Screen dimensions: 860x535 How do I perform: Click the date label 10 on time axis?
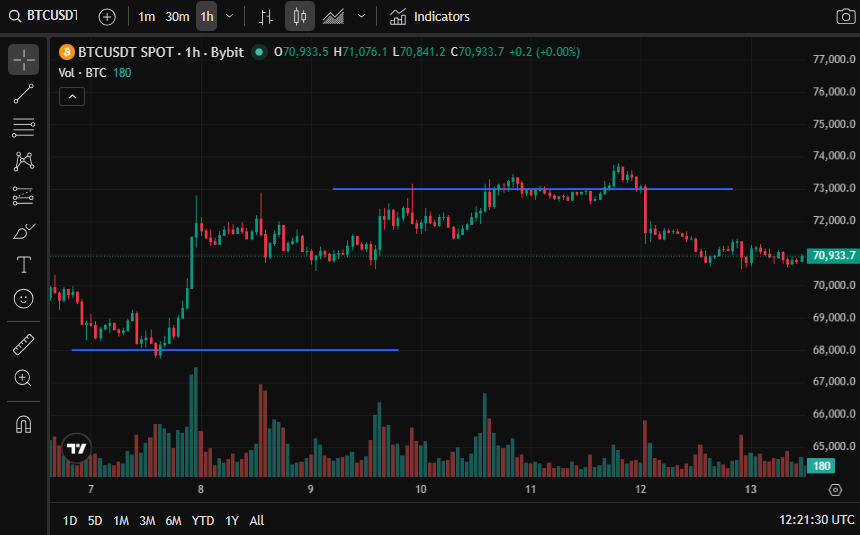coord(421,489)
